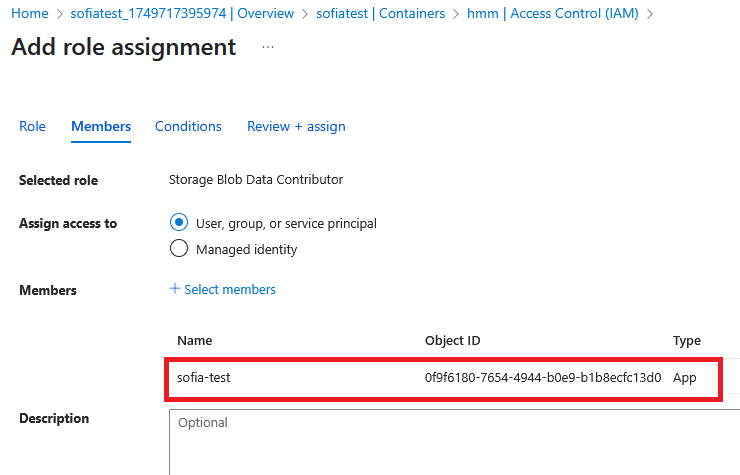Viewport: 740px width, 475px height.
Task: Open the Conditions tab
Action: pyautogui.click(x=188, y=126)
